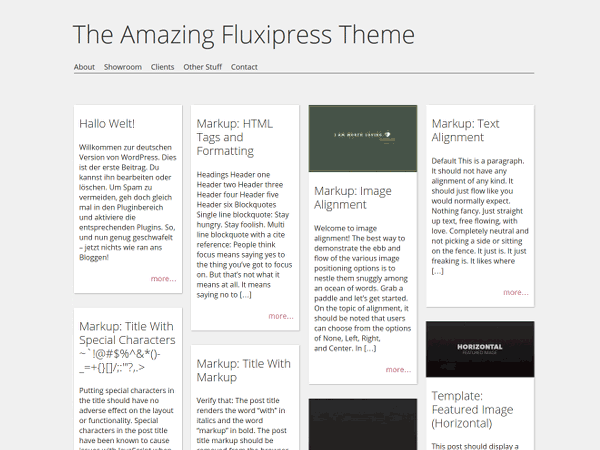Open the green image alignment thumbnail

[x=362, y=139]
